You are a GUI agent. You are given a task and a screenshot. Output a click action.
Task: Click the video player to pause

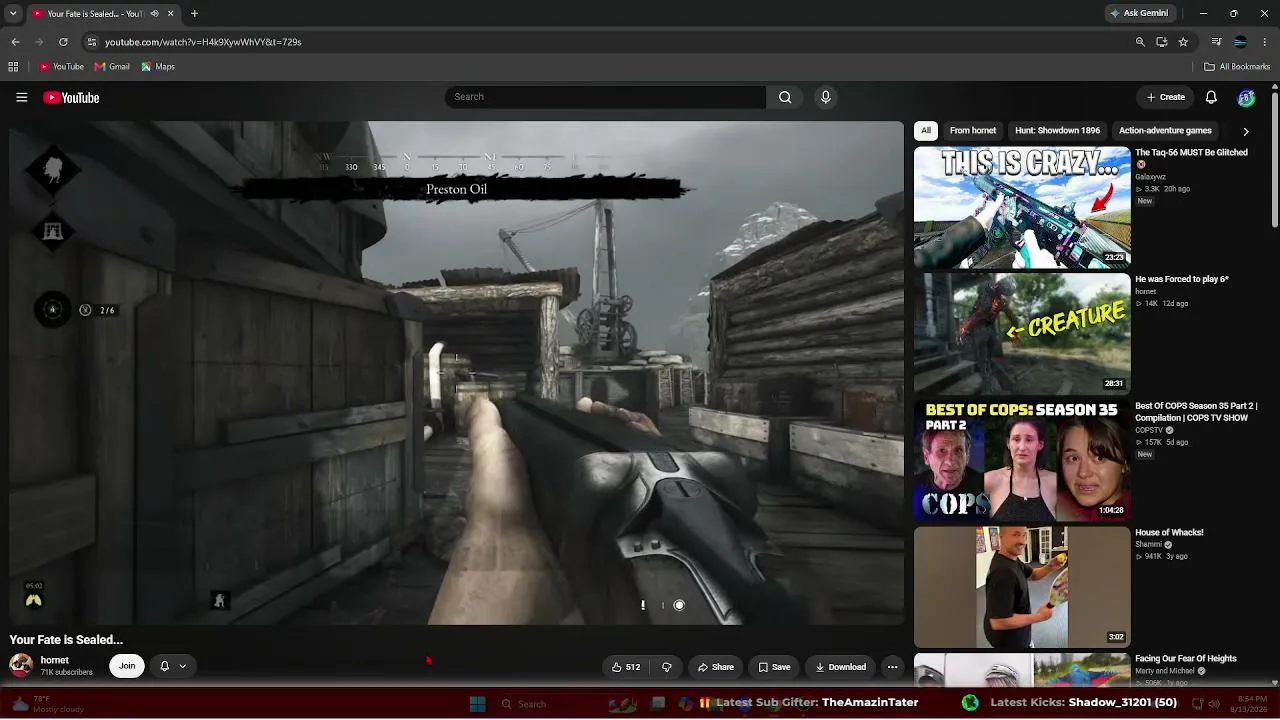tap(456, 373)
